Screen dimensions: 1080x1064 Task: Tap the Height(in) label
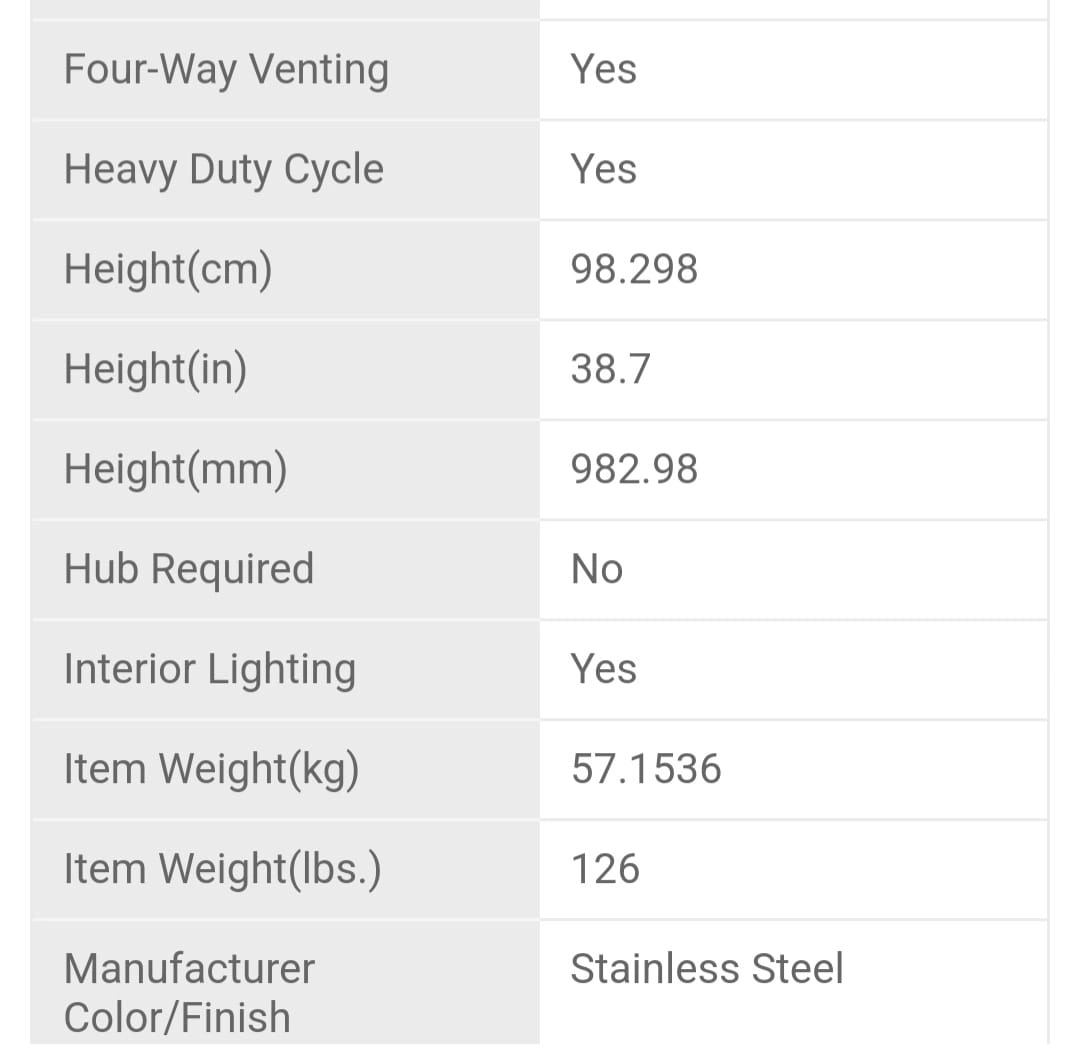155,370
